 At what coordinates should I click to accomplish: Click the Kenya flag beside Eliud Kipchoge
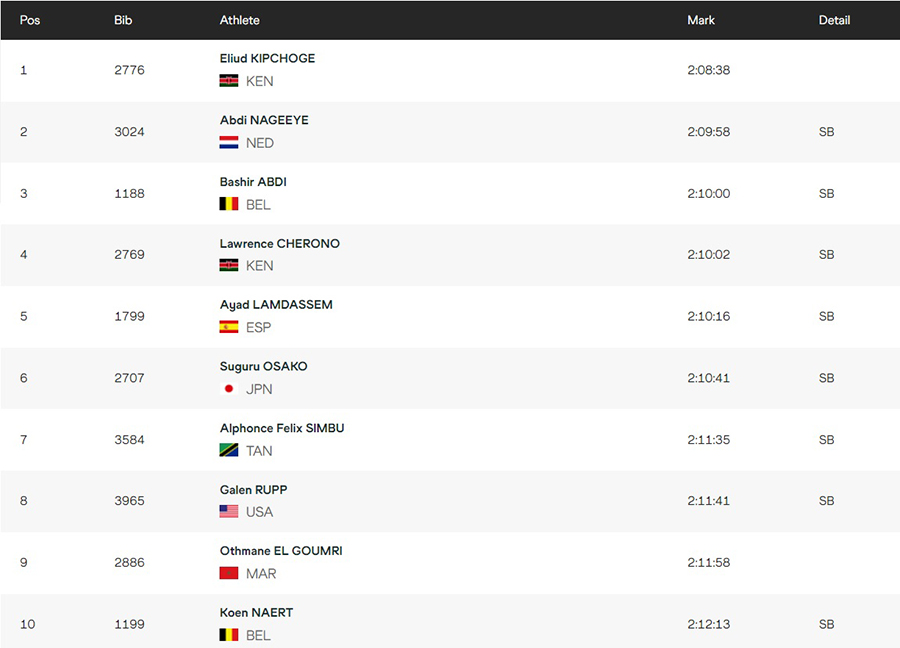click(x=228, y=81)
